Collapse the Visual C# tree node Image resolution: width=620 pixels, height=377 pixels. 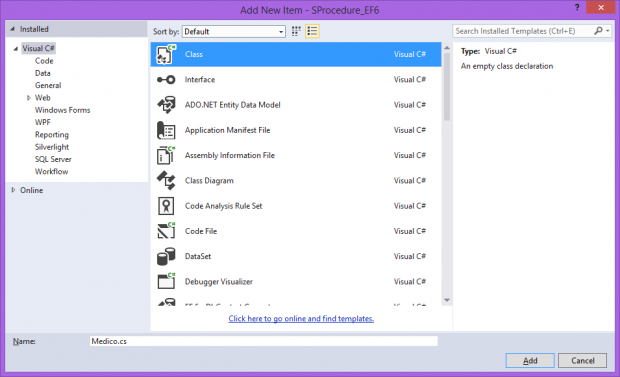16,49
